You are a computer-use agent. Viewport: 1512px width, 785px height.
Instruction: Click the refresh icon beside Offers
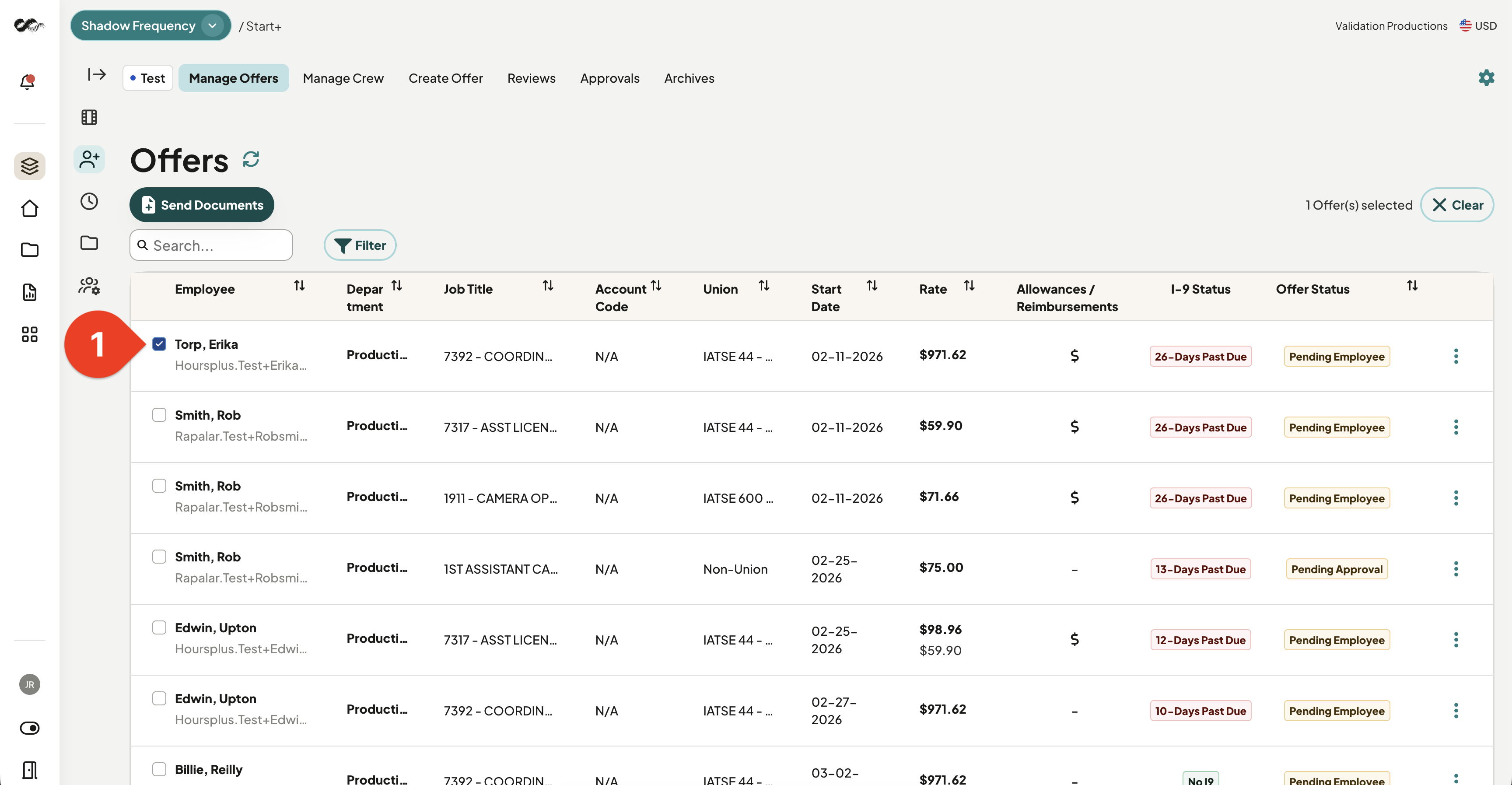251,160
